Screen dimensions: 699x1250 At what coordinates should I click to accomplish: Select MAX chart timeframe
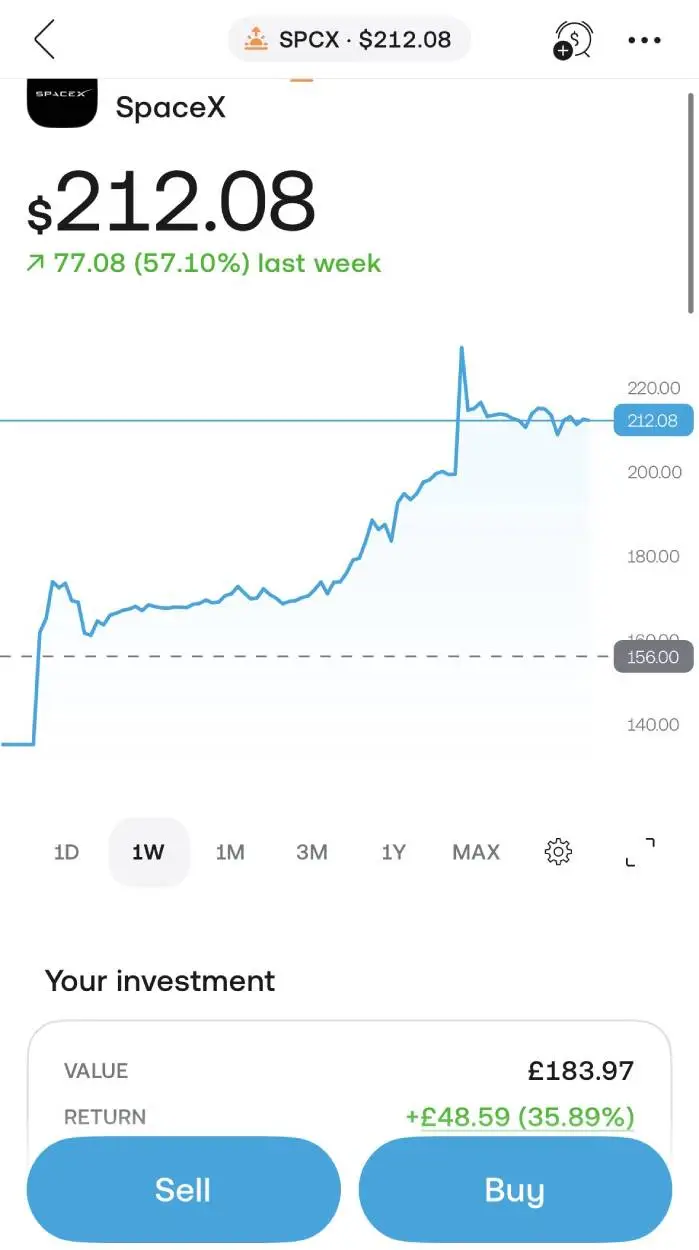point(476,852)
